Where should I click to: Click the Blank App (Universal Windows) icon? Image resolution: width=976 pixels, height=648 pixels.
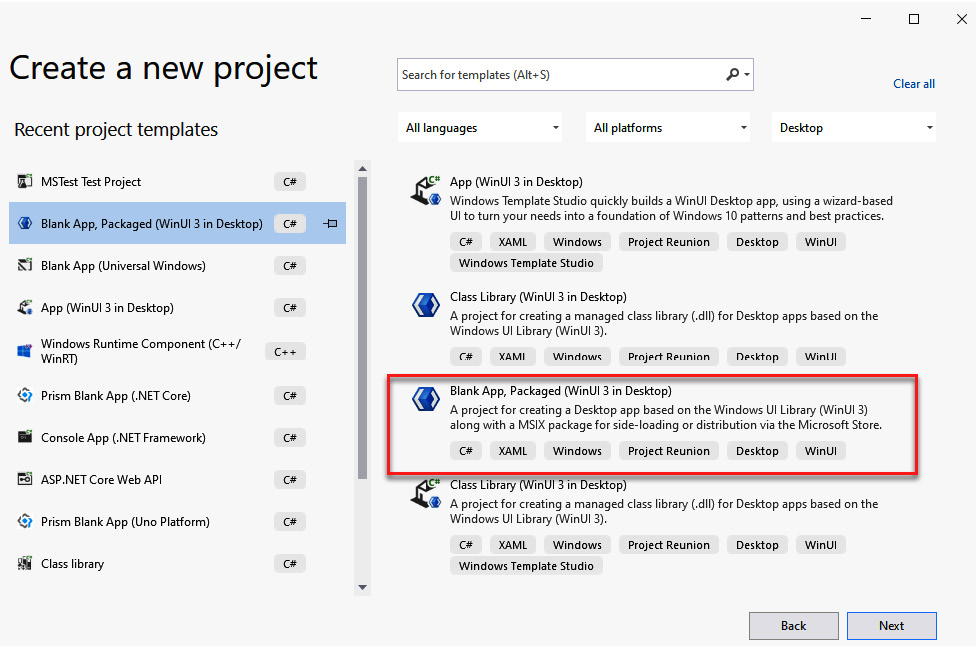pos(25,266)
